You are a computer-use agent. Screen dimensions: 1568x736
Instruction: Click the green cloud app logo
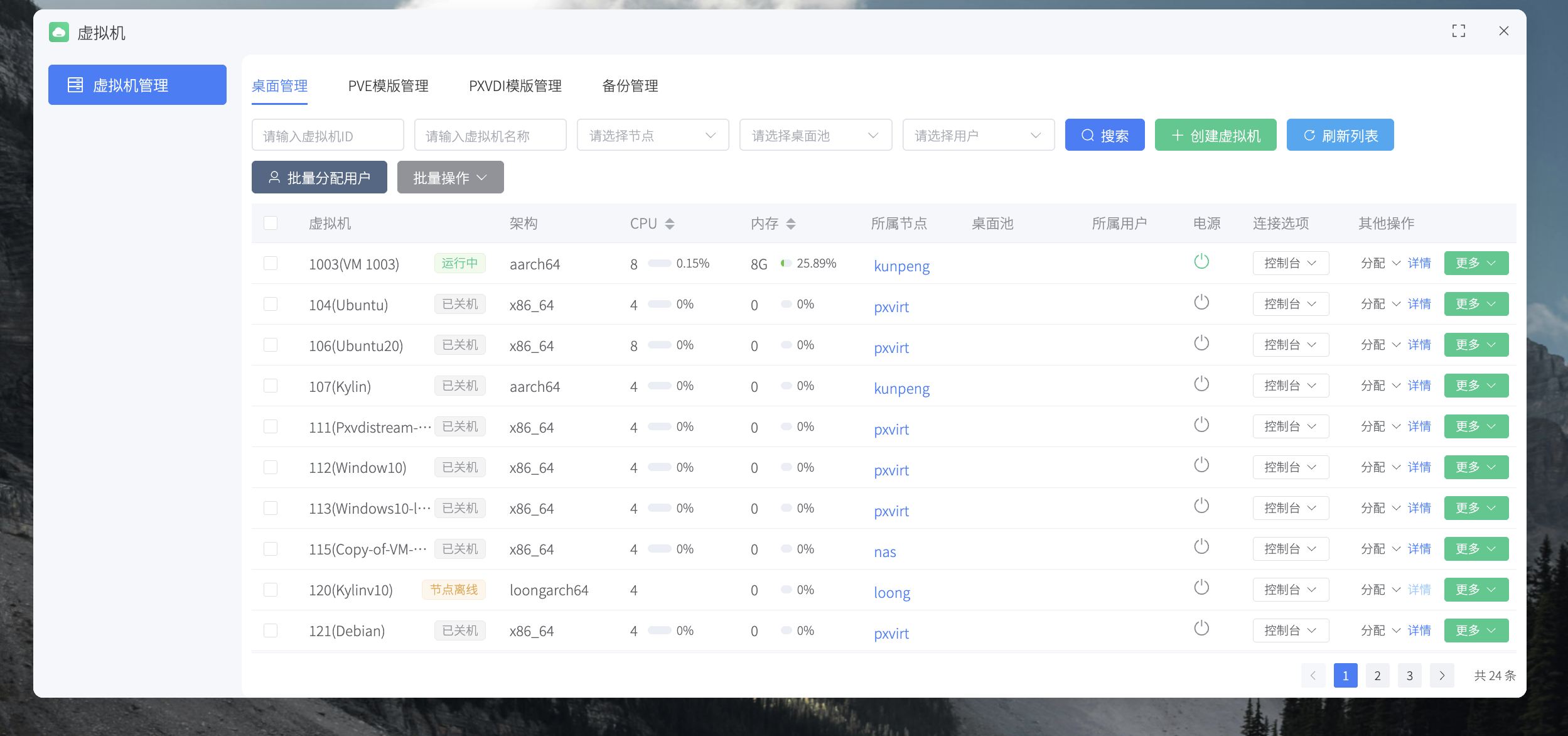59,32
